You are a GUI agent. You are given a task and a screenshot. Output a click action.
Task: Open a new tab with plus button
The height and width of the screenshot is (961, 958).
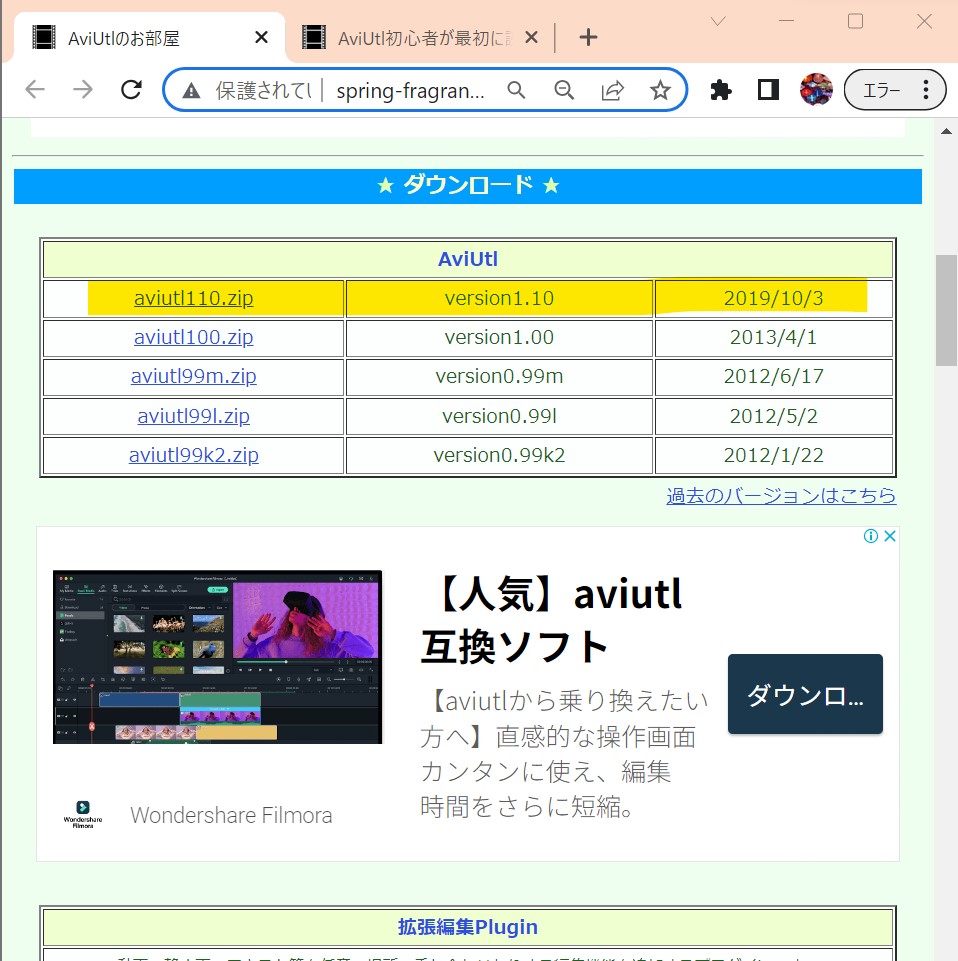[x=588, y=37]
